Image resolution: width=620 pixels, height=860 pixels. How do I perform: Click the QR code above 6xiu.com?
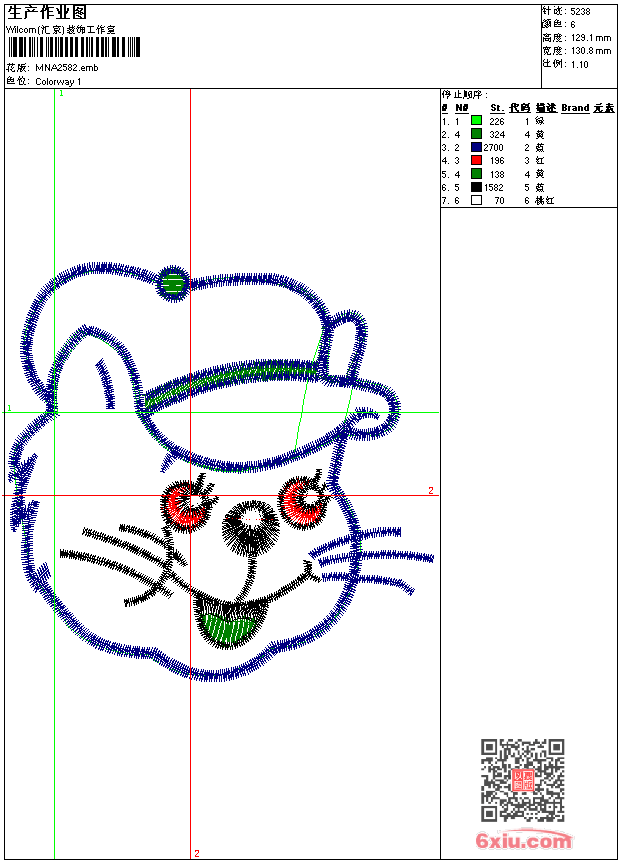click(x=523, y=780)
